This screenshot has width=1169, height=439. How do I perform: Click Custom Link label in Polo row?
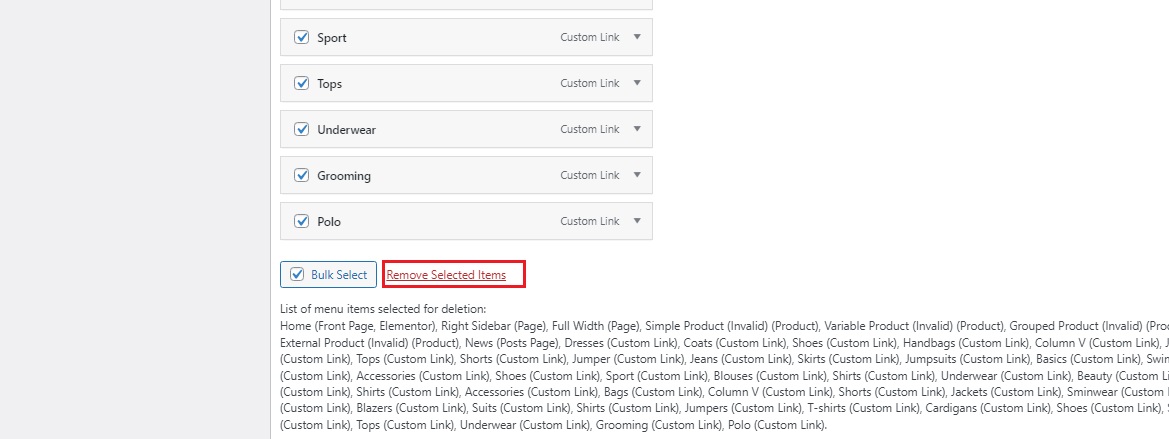(590, 221)
